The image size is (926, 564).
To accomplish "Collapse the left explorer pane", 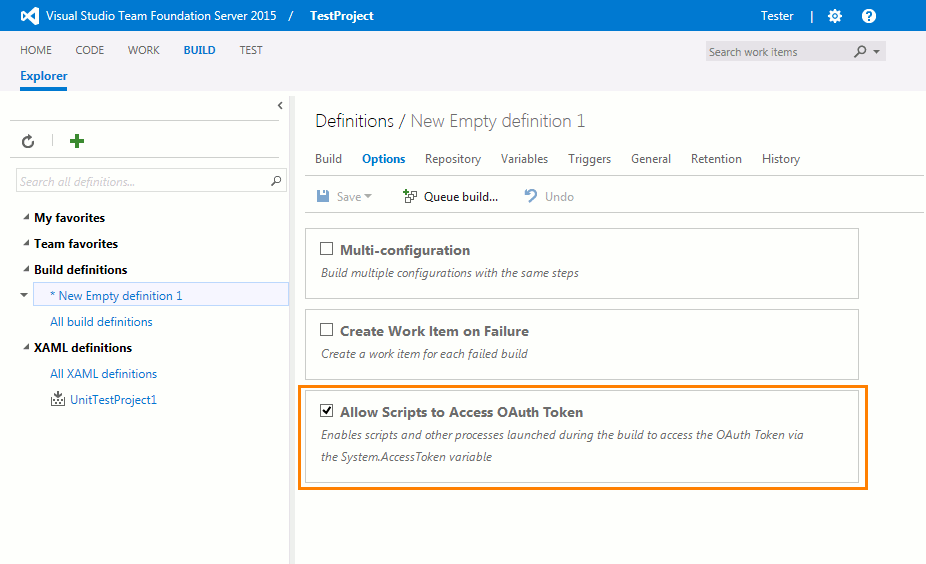I will coord(280,106).
